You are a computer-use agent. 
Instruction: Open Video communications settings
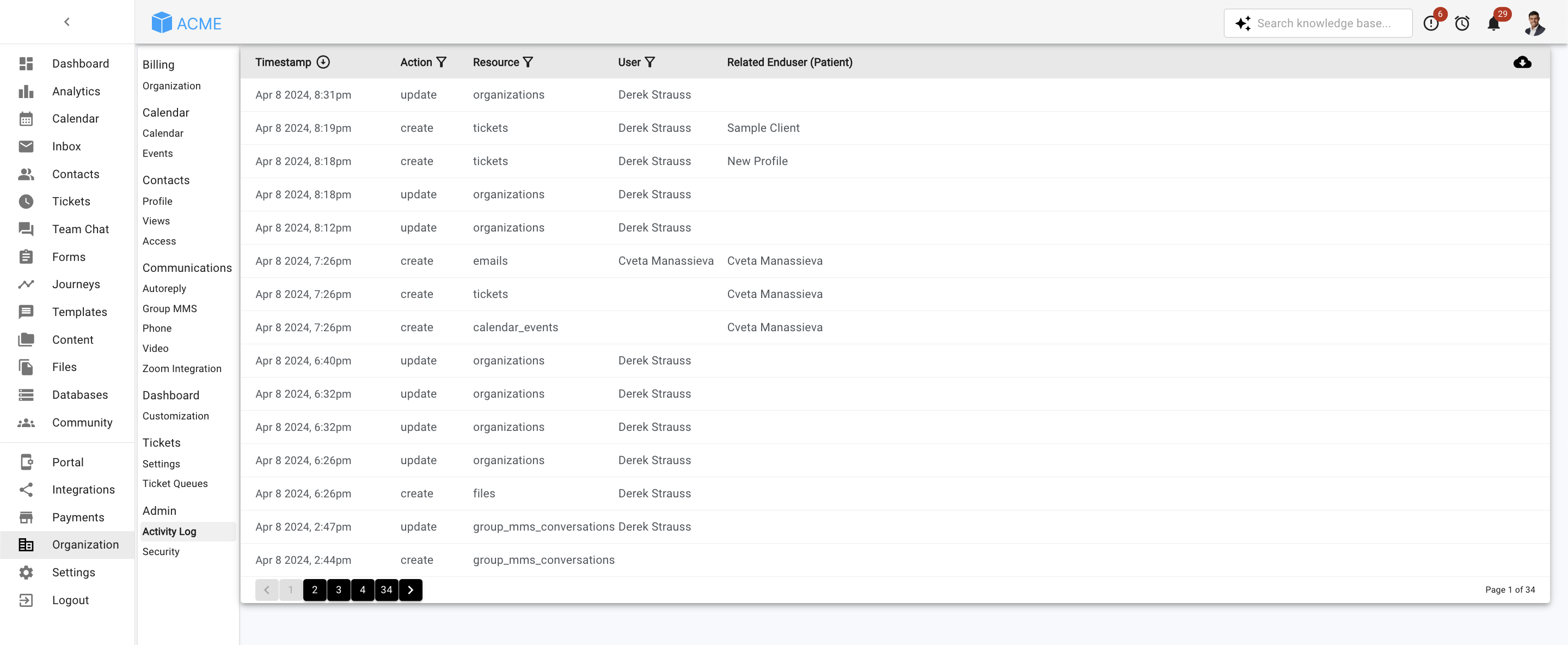tap(156, 349)
